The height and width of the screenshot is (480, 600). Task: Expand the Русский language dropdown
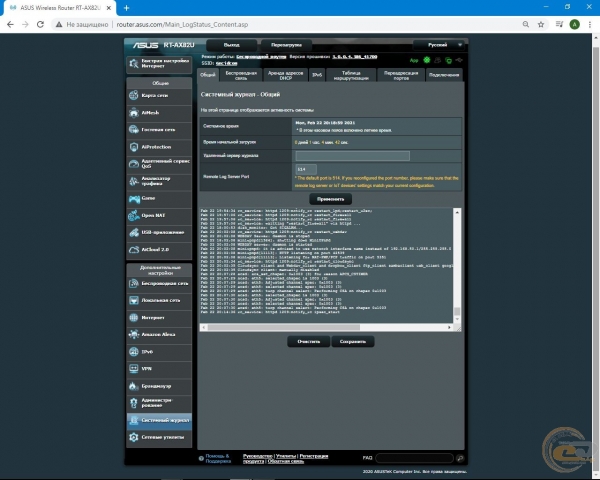point(439,45)
